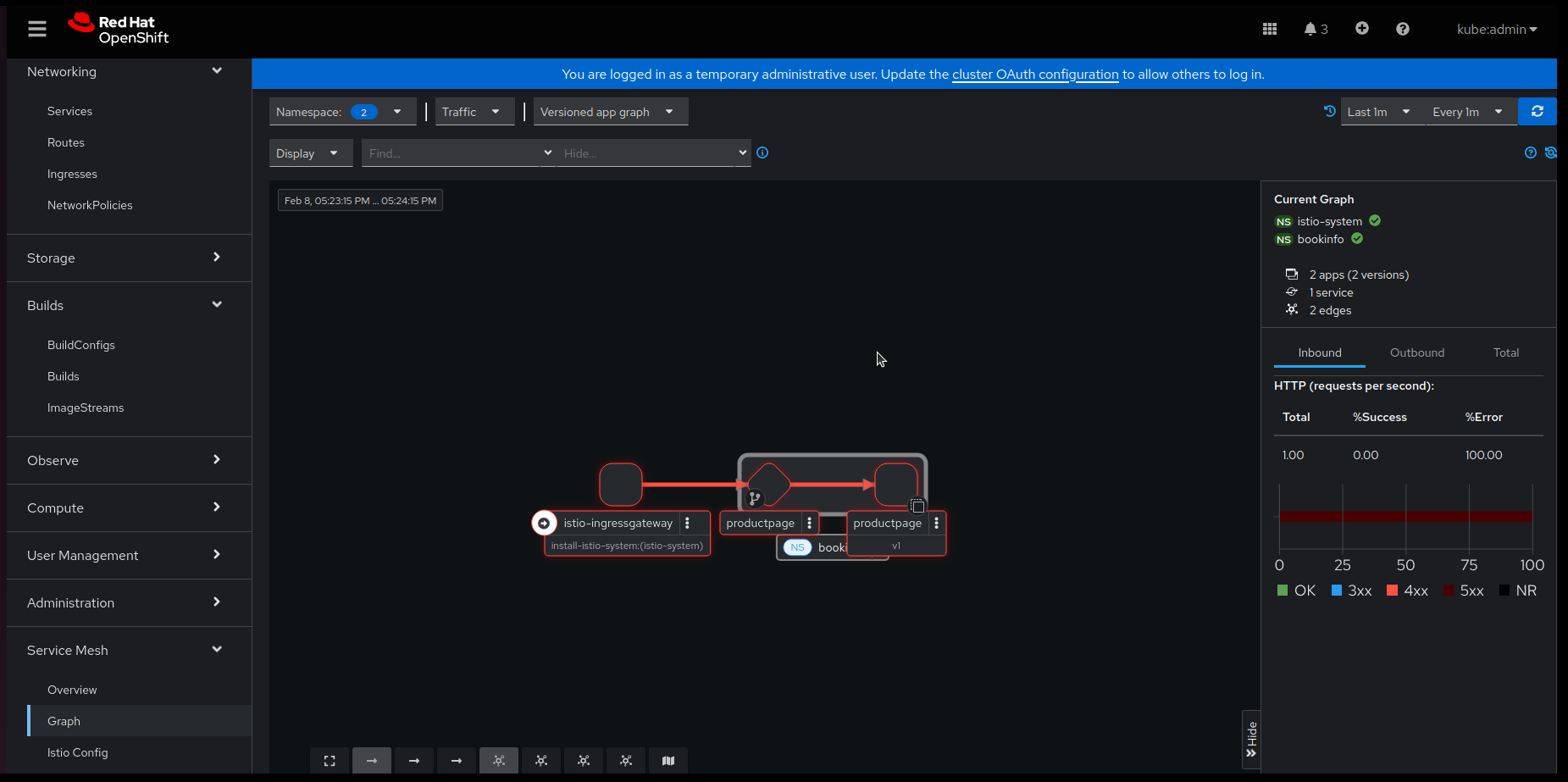Toggle the graph legend map button

click(x=668, y=761)
